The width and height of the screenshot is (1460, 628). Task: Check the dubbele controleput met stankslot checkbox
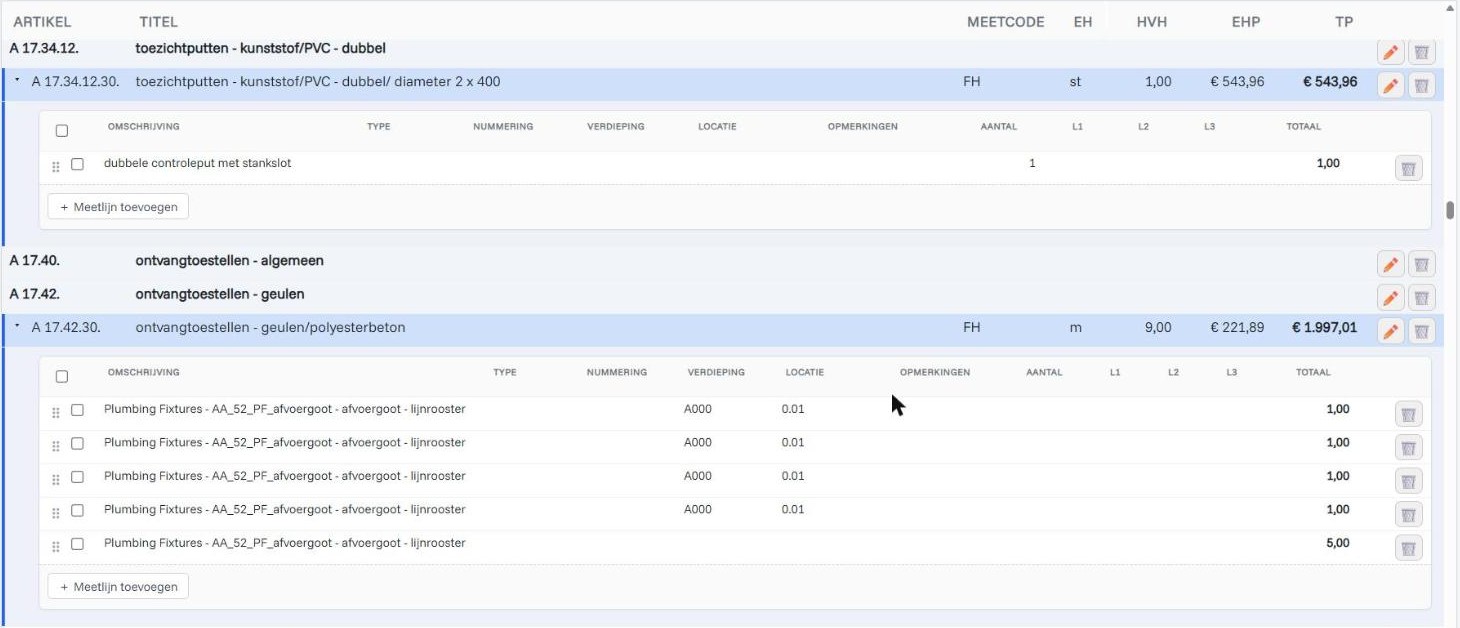(77, 164)
